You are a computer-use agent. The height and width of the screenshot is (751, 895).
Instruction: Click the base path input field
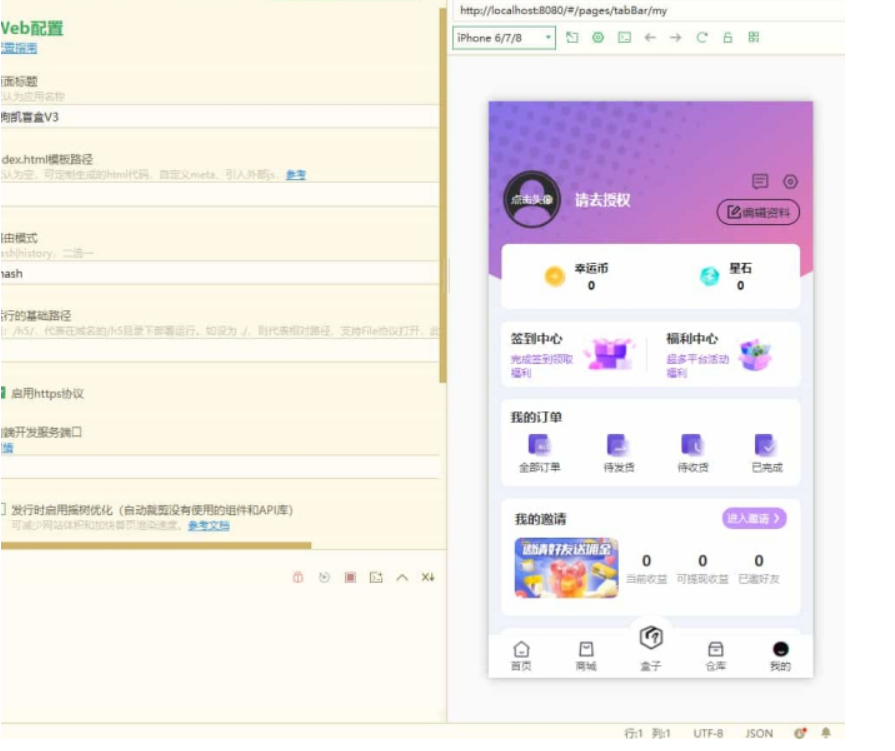click(x=220, y=351)
